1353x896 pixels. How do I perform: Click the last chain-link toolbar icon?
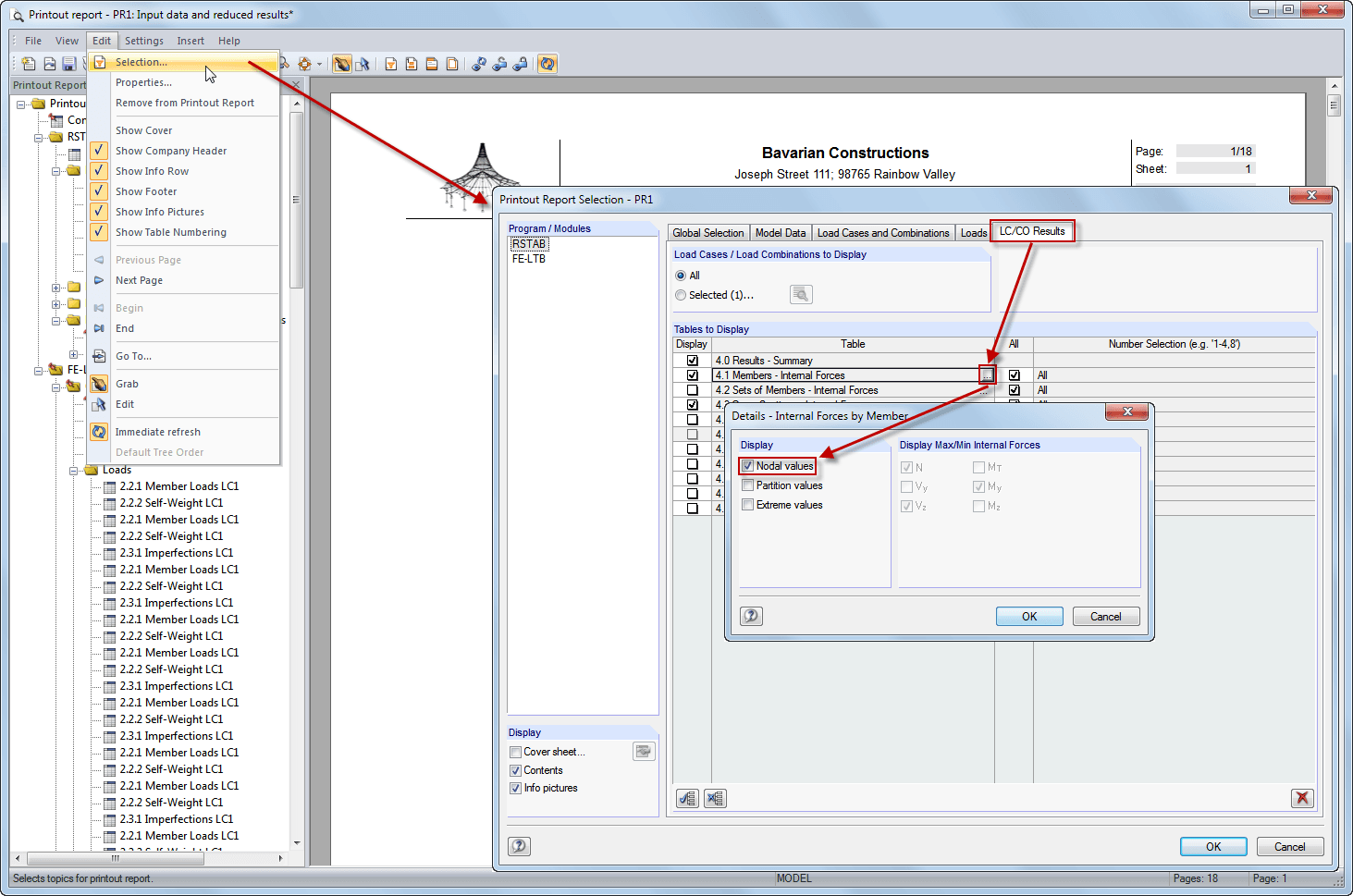tap(521, 64)
